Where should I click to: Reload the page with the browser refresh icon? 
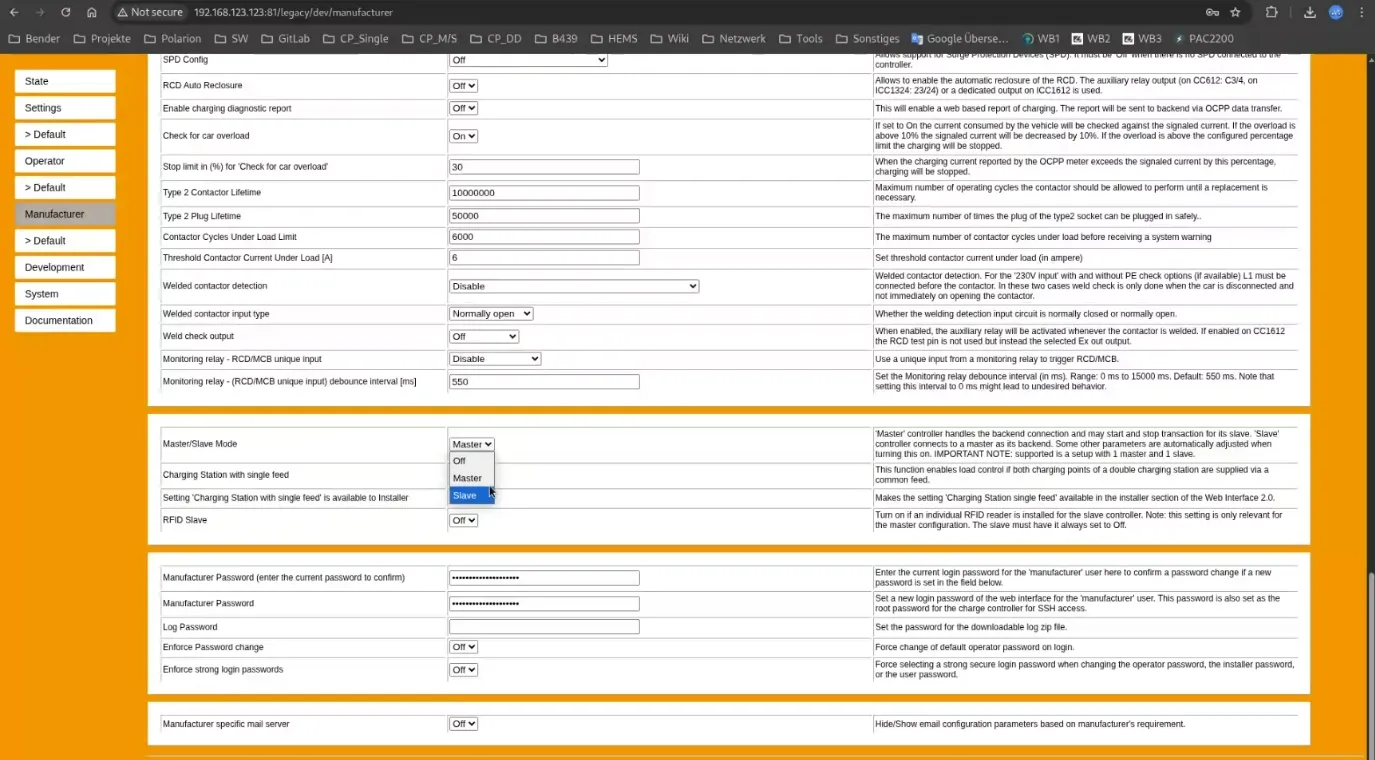(65, 12)
